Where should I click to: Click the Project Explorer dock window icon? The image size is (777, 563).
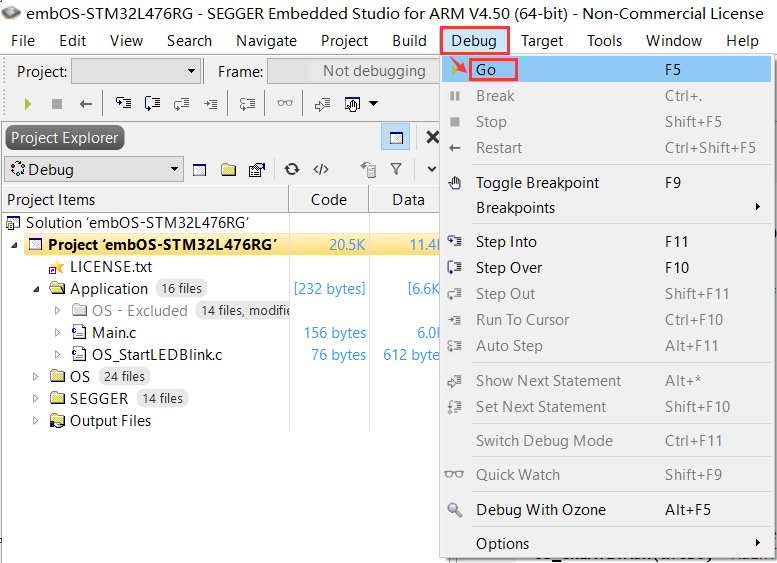395,137
